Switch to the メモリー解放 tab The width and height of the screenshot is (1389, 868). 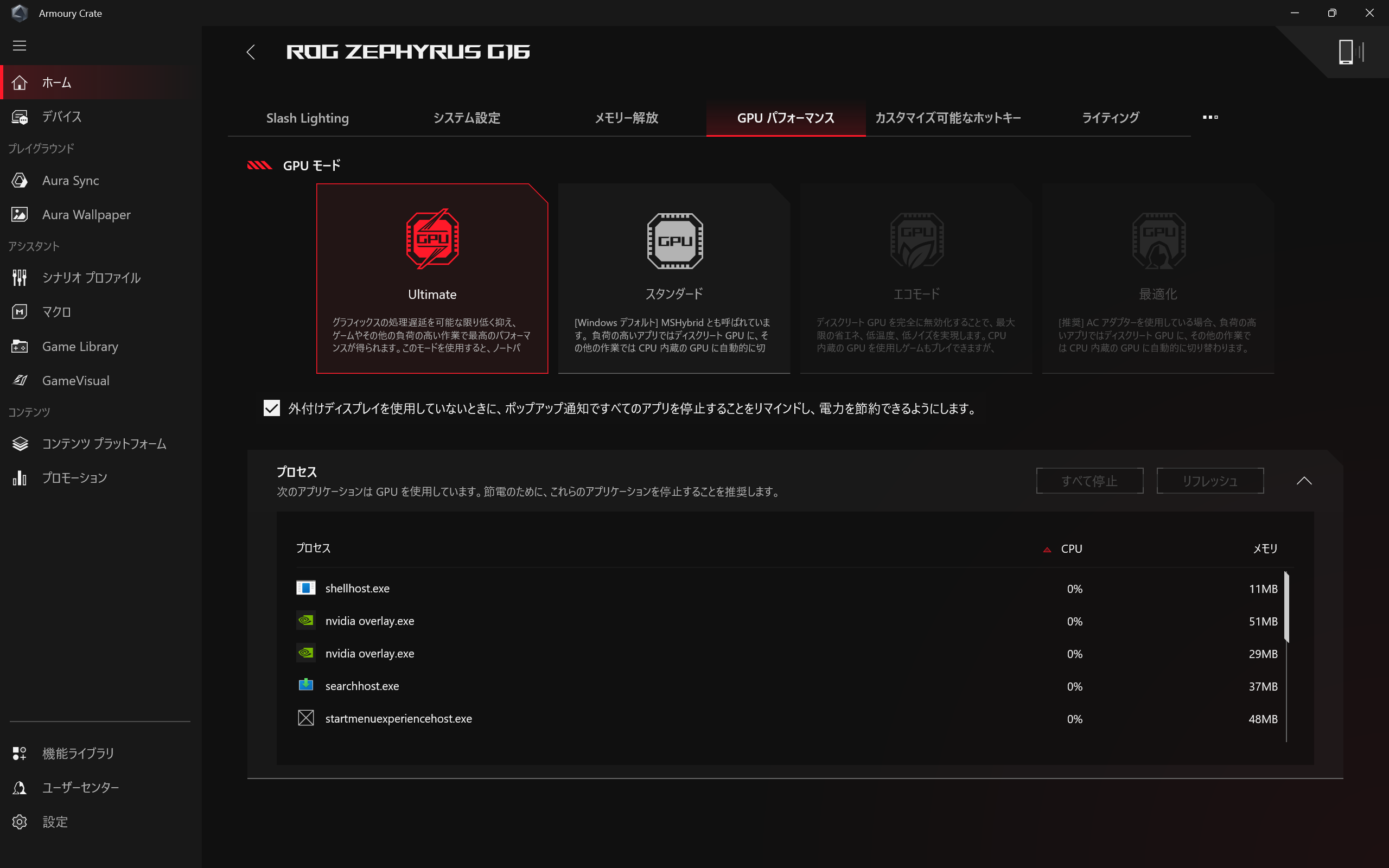(626, 118)
